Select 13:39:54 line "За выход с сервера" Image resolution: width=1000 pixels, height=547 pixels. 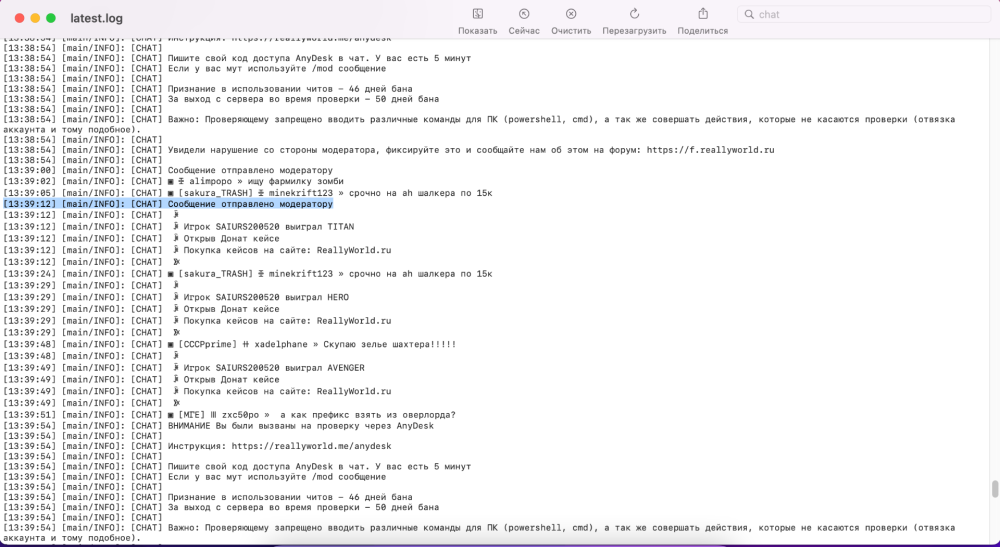click(221, 507)
